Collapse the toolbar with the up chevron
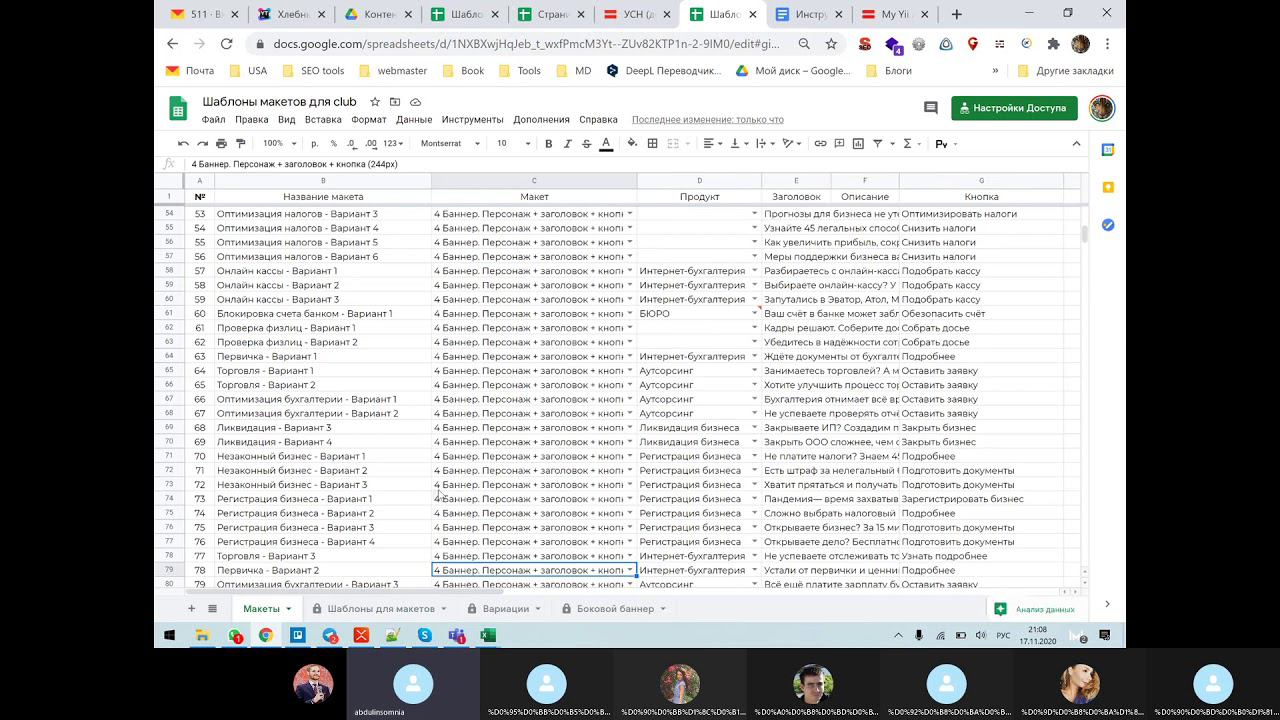 1076,143
